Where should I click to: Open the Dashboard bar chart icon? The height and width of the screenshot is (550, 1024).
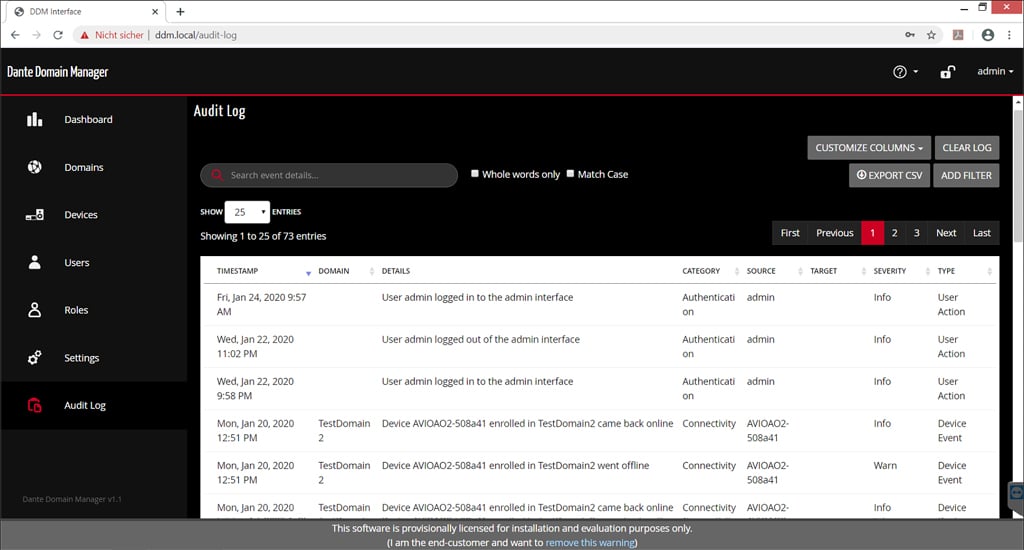pos(35,120)
